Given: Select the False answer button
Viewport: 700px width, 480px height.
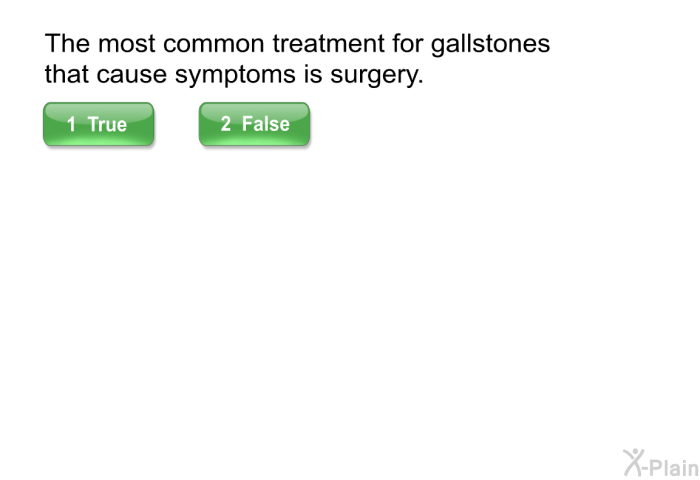Looking at the screenshot, I should coord(254,124).
